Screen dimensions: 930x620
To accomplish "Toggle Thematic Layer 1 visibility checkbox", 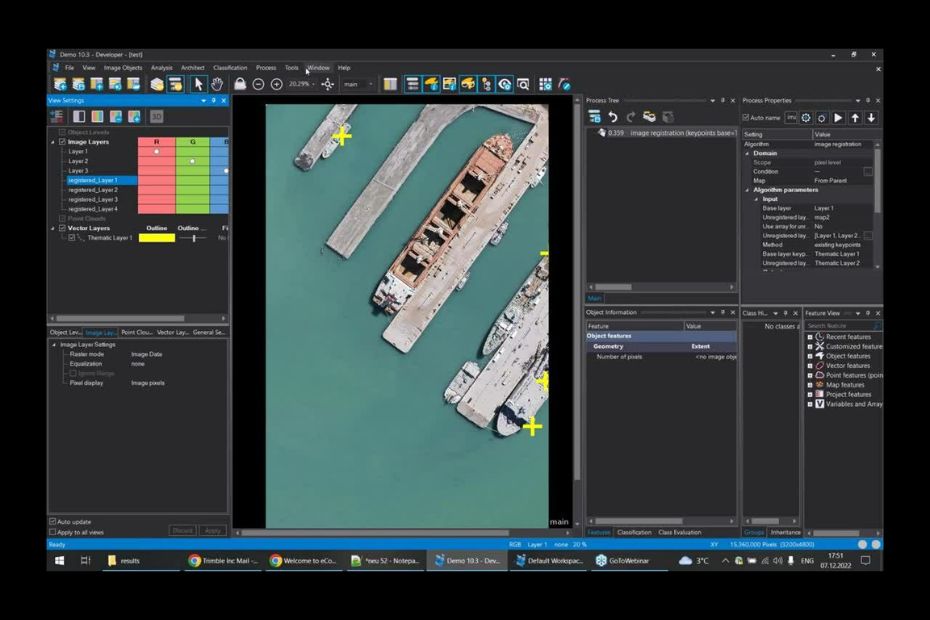I will [72, 237].
